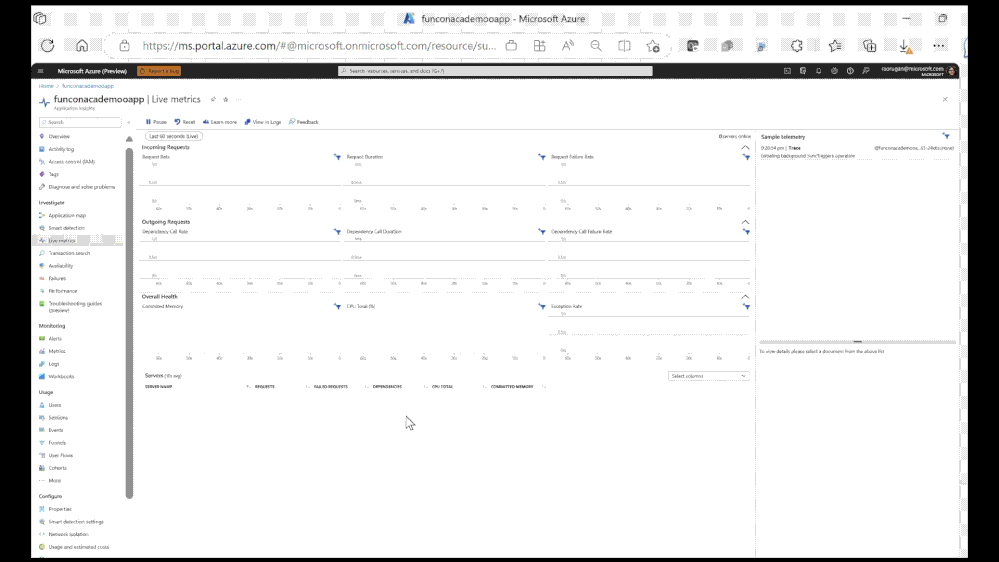
Task: Collapse the sidebar with the chevron
Action: coord(129,122)
